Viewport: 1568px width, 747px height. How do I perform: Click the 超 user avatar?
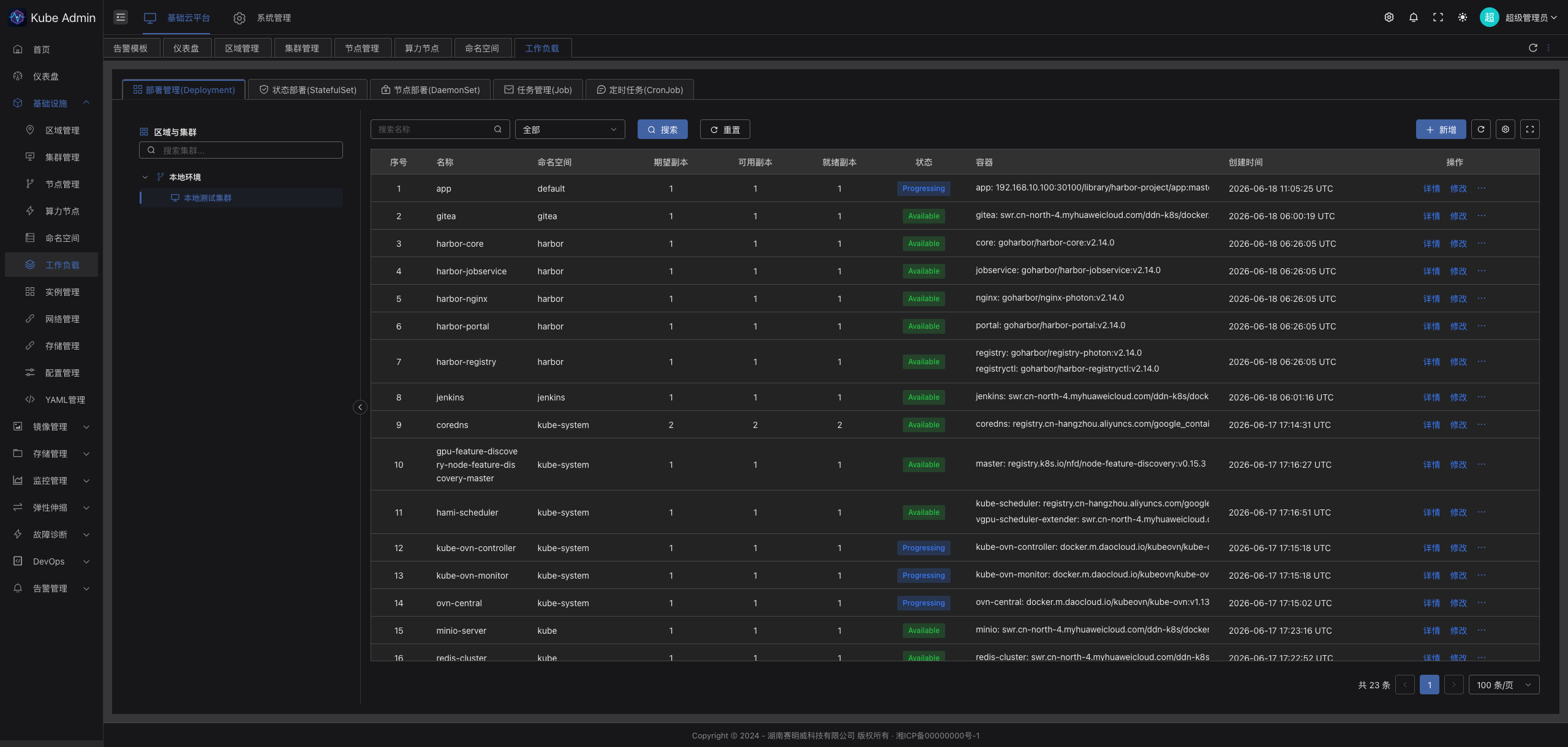[1490, 17]
